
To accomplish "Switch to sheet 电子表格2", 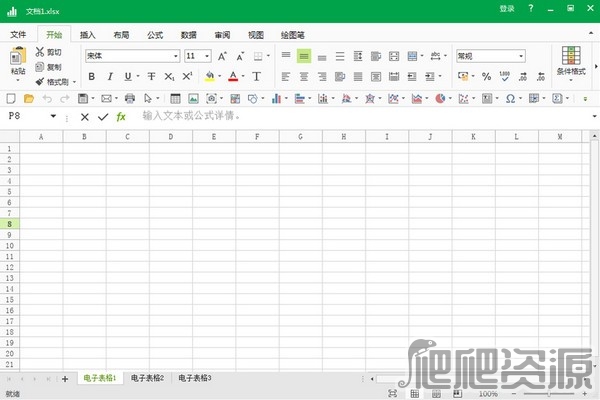I will click(x=147, y=378).
